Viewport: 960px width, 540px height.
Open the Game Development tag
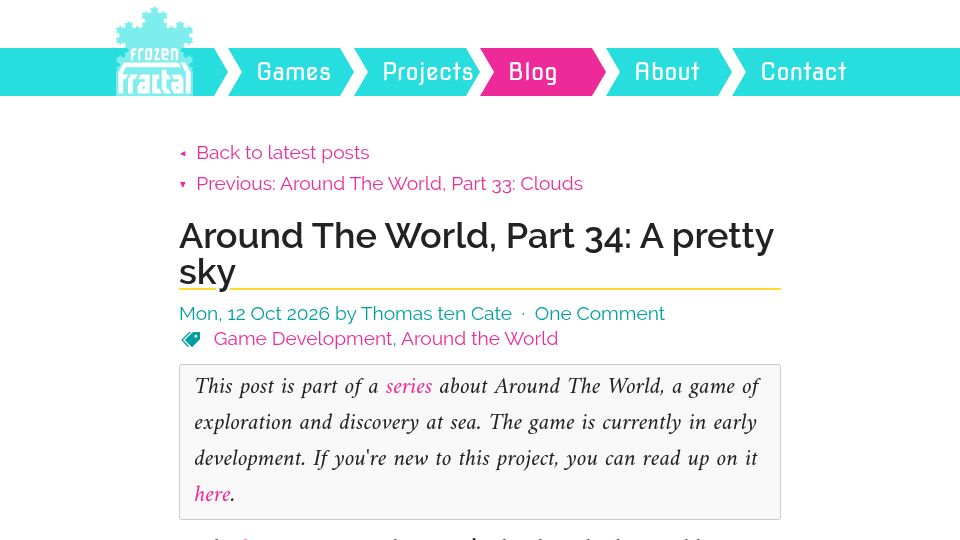tap(302, 339)
